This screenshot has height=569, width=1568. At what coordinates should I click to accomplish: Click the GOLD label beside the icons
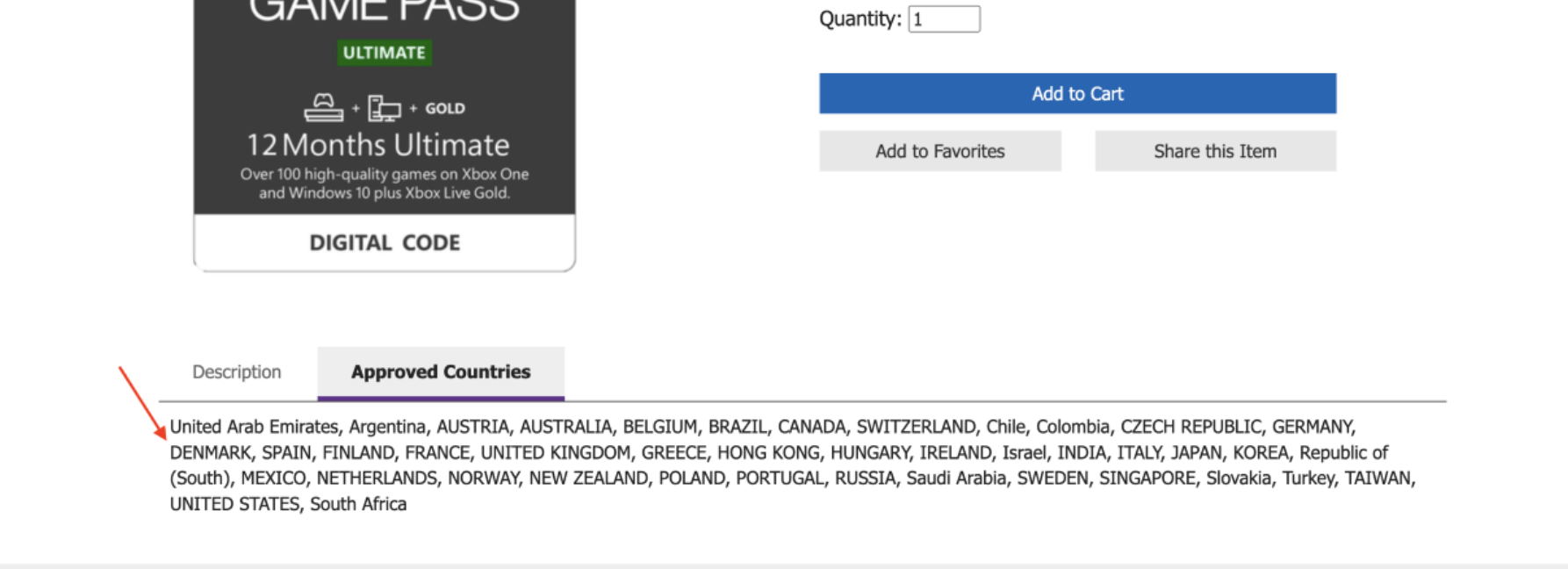click(x=445, y=108)
